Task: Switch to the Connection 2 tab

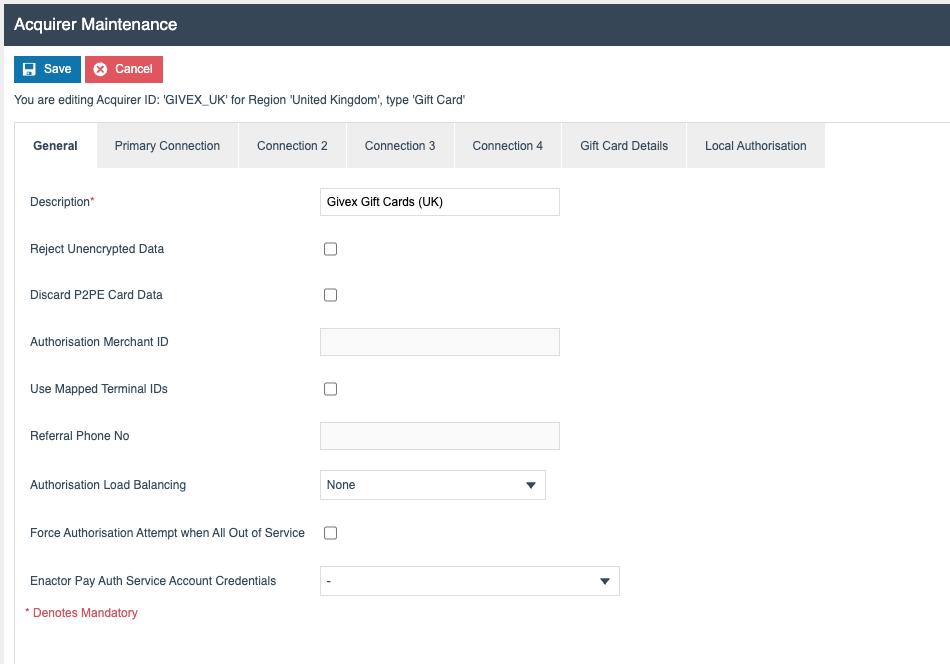Action: pos(292,145)
